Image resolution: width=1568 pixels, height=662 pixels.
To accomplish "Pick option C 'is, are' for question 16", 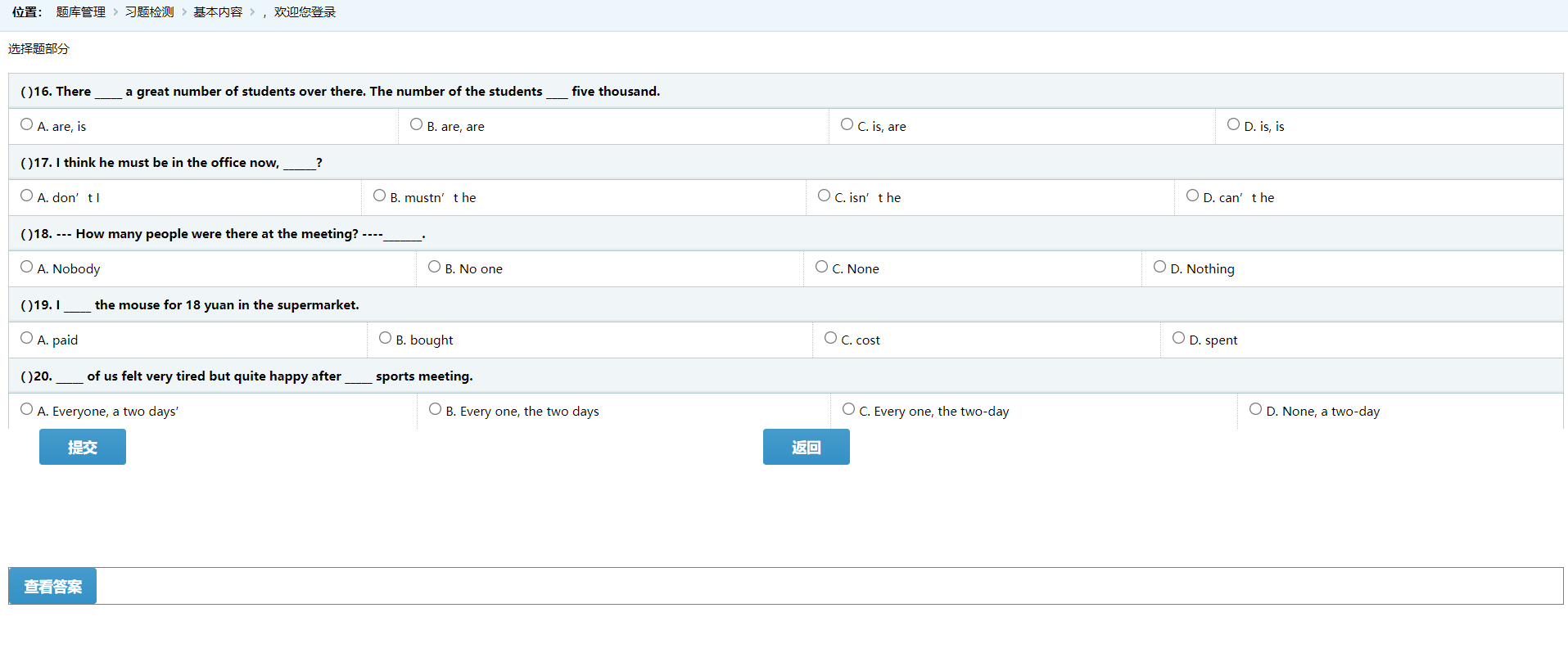I will tap(847, 124).
